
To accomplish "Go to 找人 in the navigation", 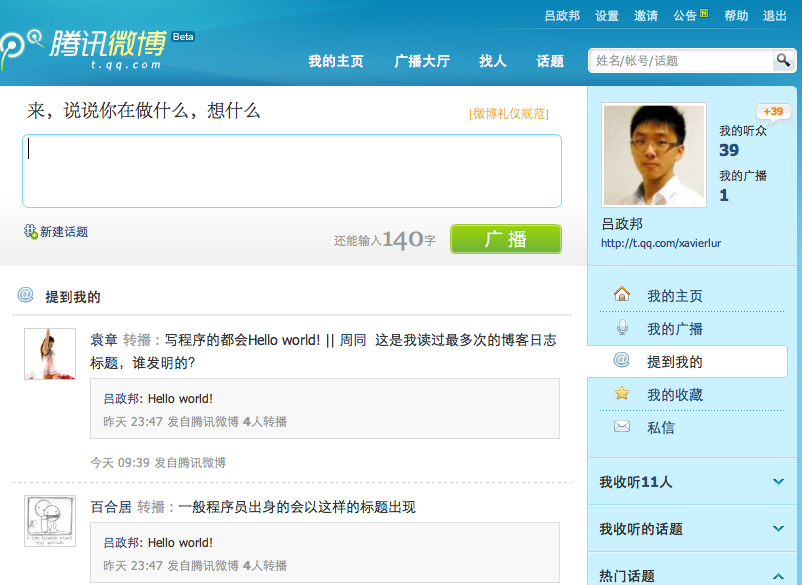I will pyautogui.click(x=492, y=61).
